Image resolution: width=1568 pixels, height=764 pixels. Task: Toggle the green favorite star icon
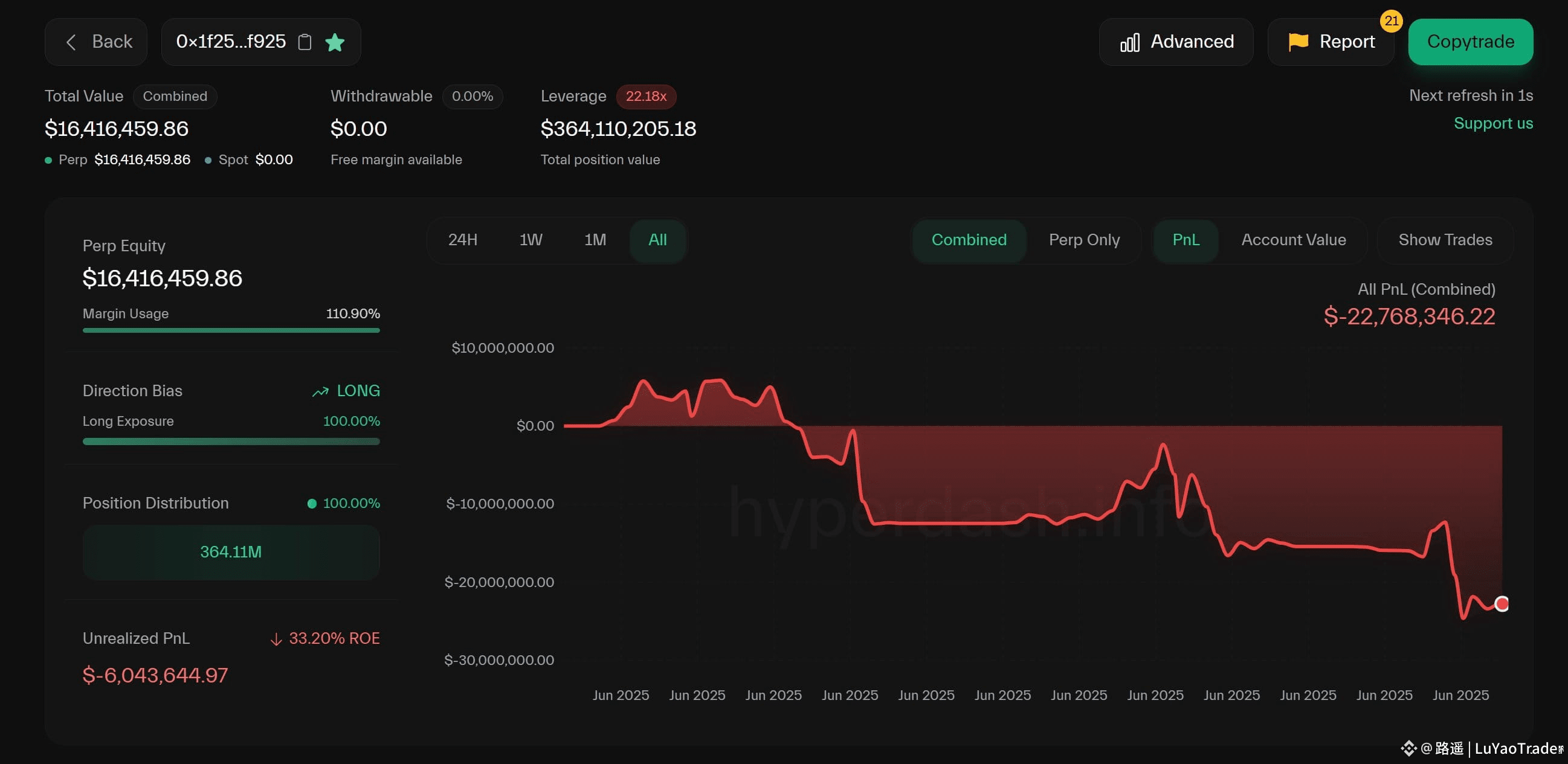point(335,42)
